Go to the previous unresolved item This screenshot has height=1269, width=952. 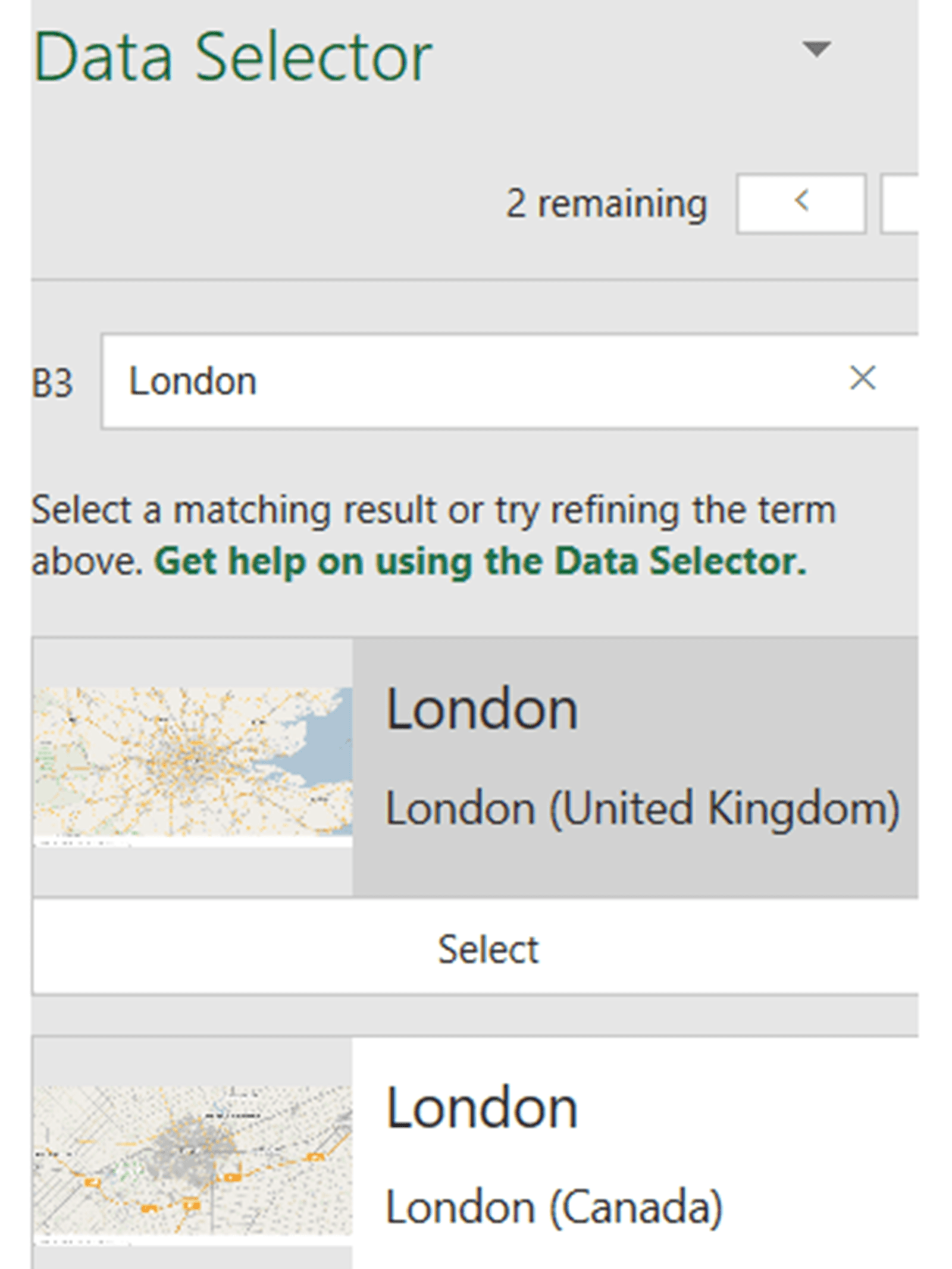801,203
